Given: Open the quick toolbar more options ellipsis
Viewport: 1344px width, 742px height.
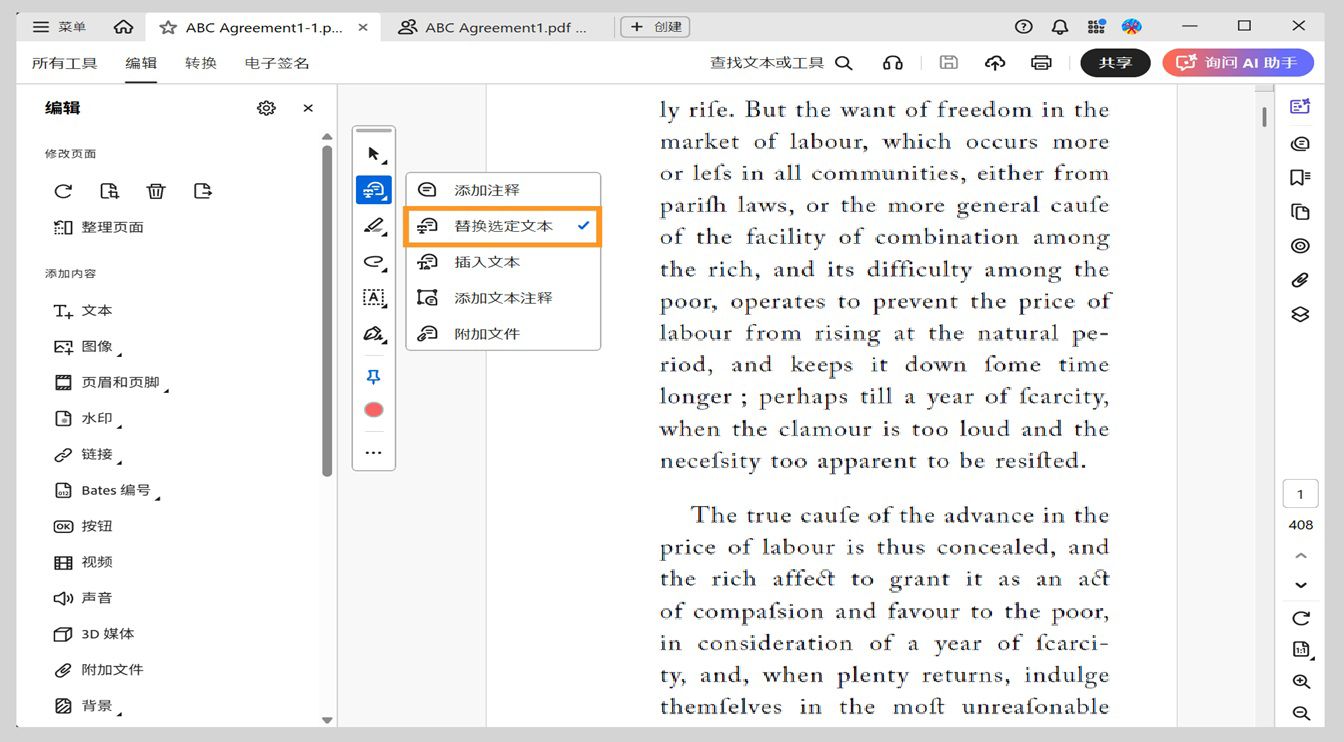Looking at the screenshot, I should click(374, 453).
